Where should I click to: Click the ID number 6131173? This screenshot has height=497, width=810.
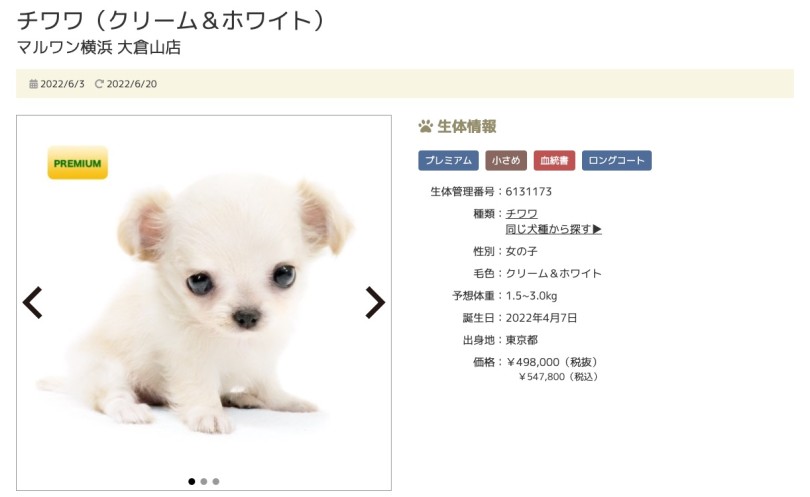(528, 192)
